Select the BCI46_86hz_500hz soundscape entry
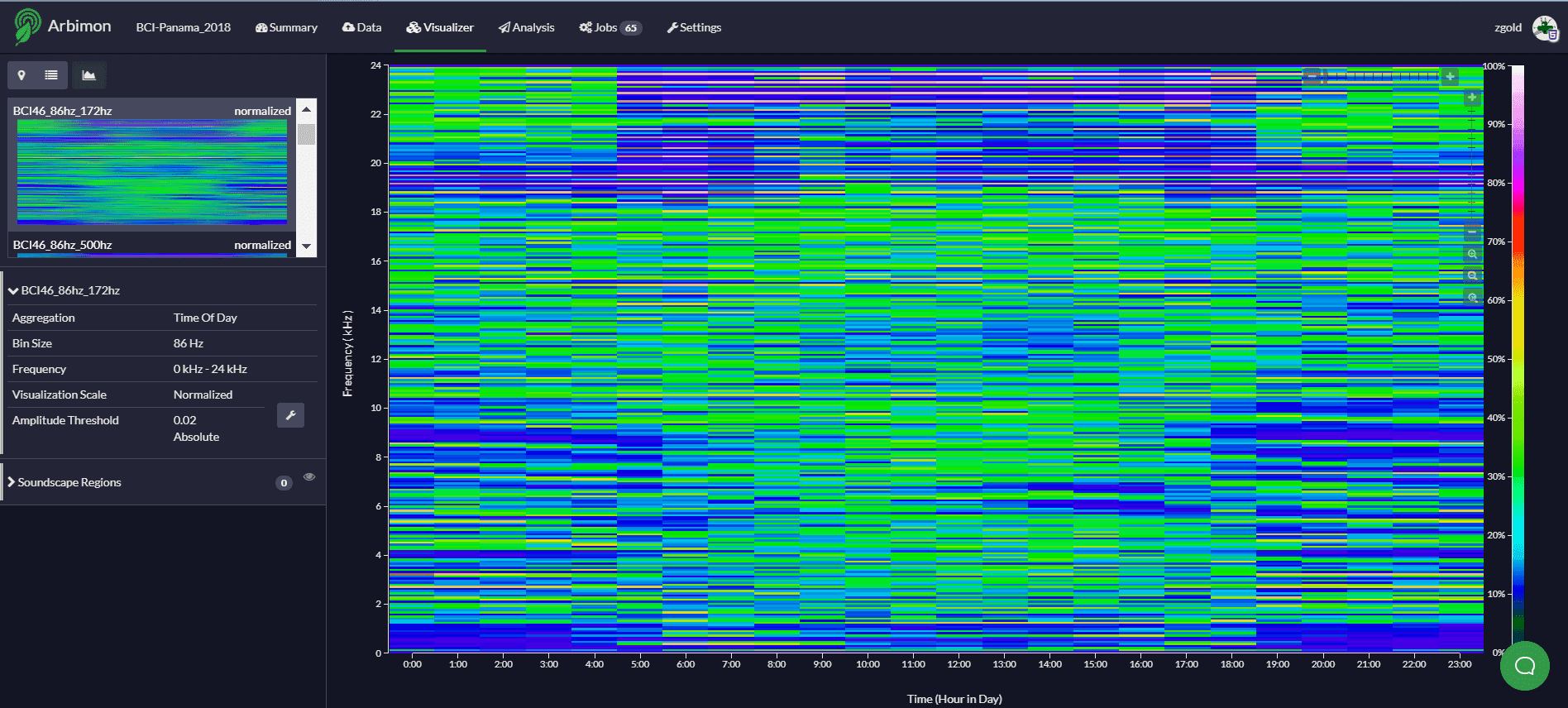The height and width of the screenshot is (708, 1568). [x=152, y=246]
